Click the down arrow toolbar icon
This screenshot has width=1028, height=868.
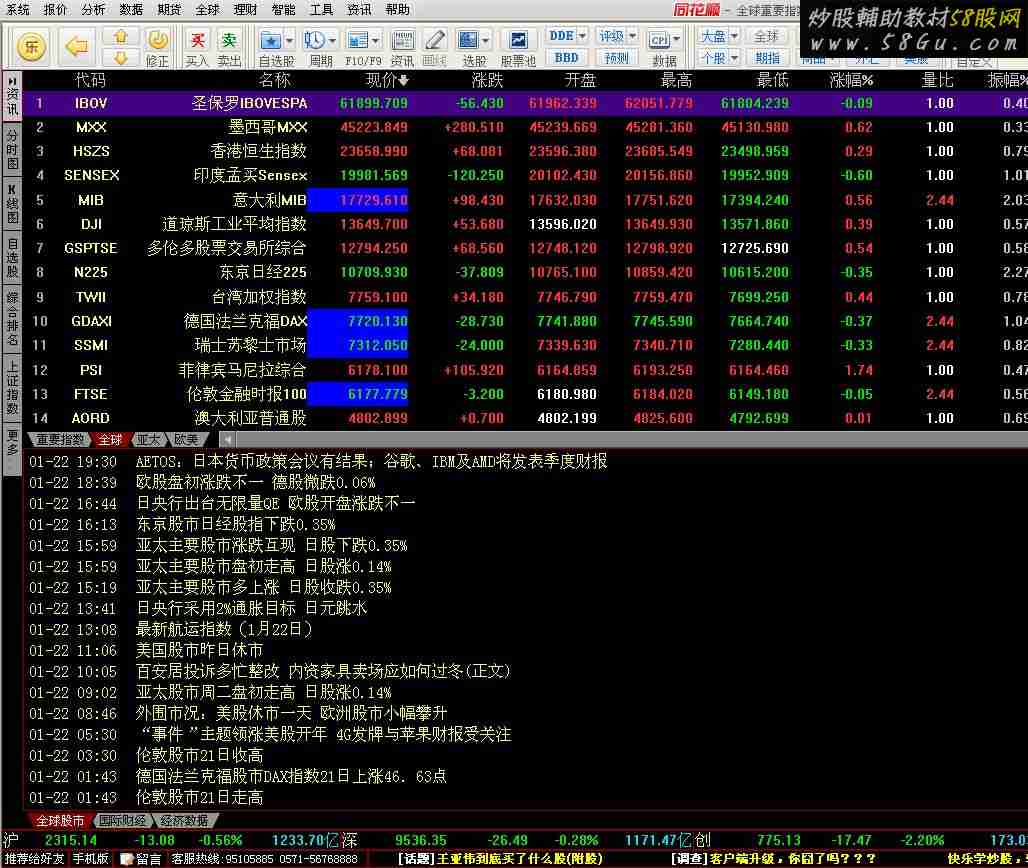(121, 58)
